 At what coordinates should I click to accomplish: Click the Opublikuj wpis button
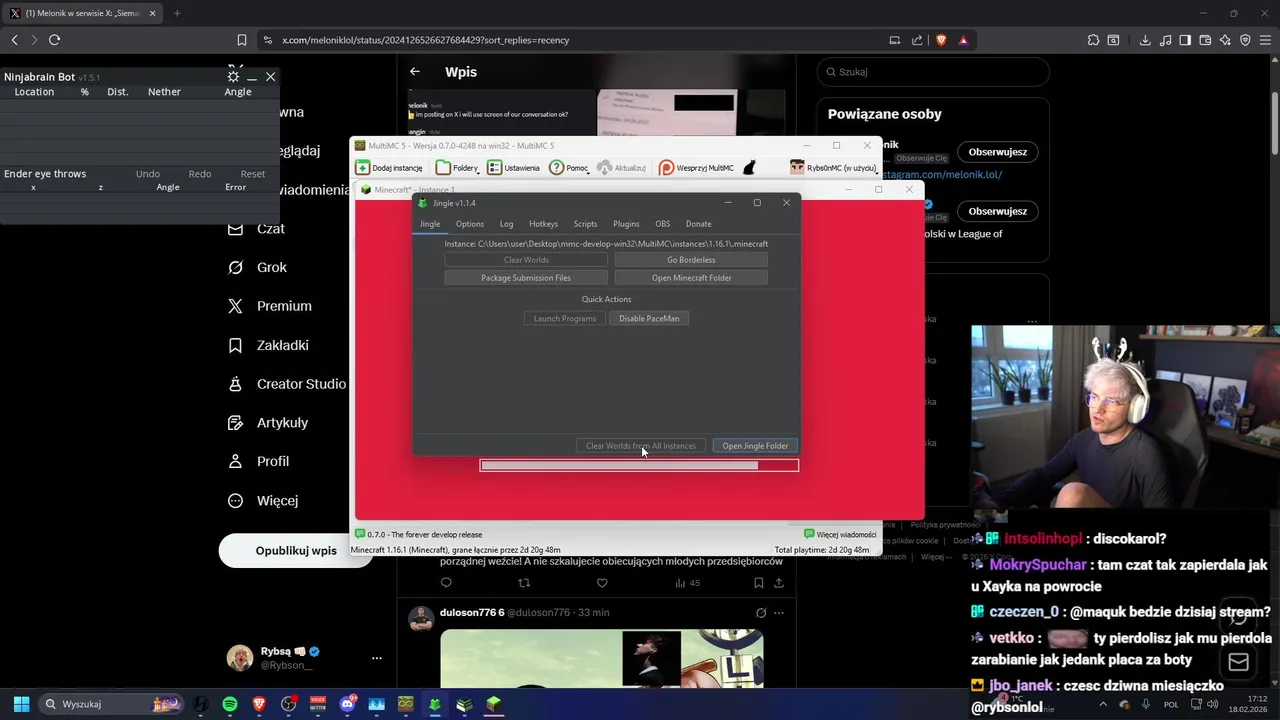point(296,551)
